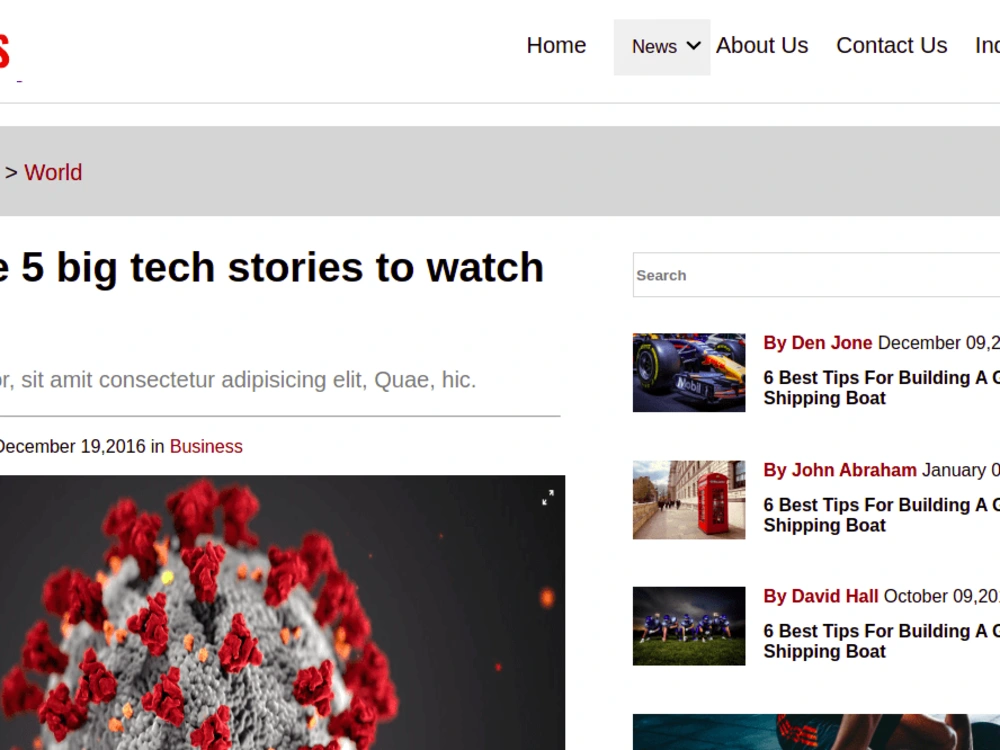The height and width of the screenshot is (750, 1000).
Task: Open the News dropdown chevron
Action: [x=693, y=46]
